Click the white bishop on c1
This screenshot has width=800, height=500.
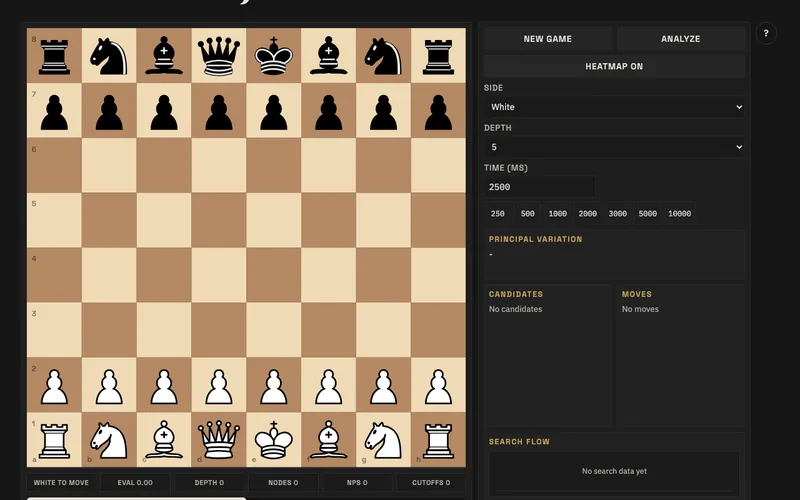pos(164,440)
